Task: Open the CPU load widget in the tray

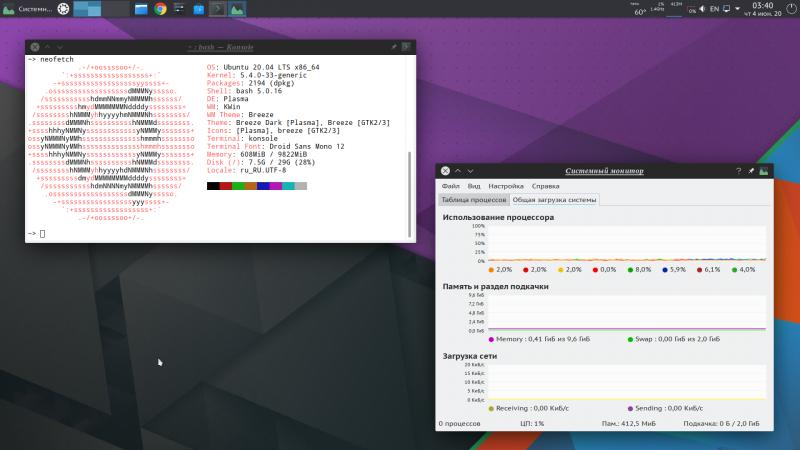Action: tap(658, 8)
